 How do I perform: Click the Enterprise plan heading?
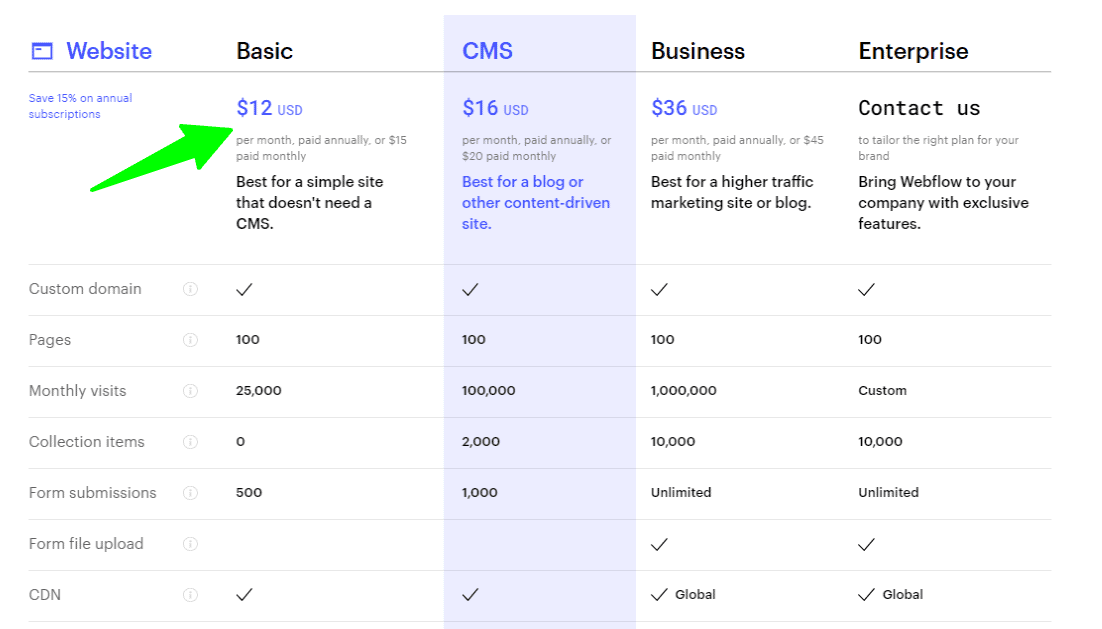(913, 51)
